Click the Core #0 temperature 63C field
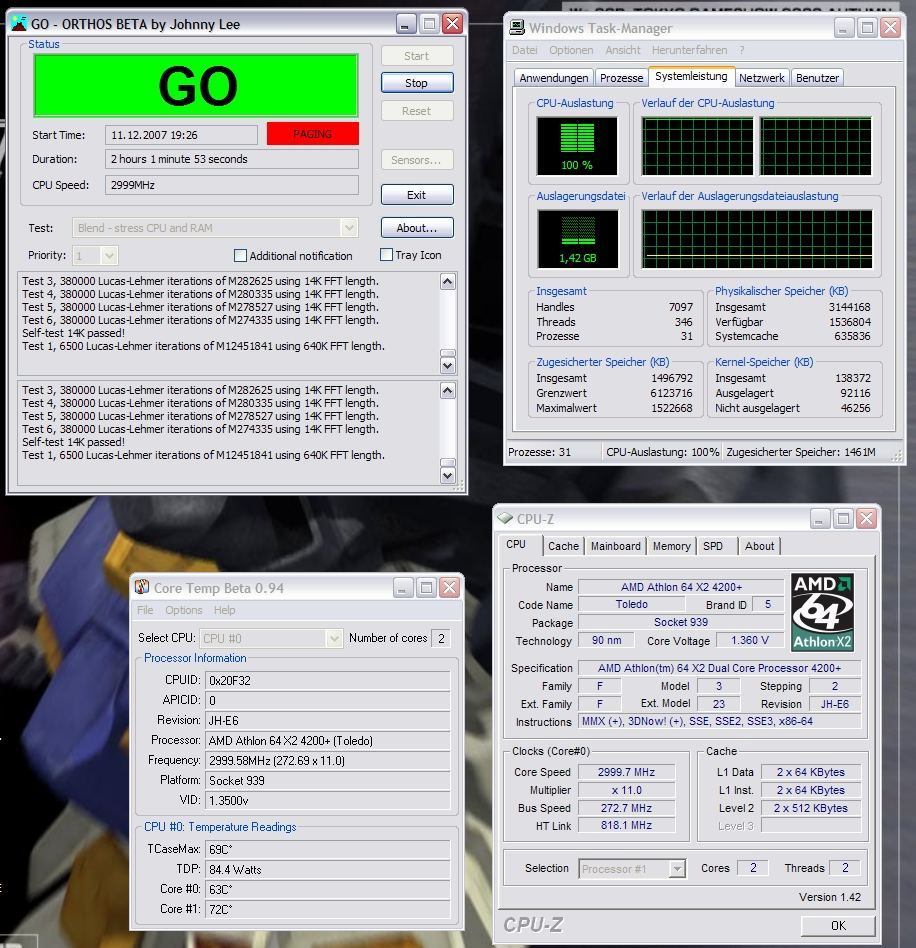 [x=328, y=889]
